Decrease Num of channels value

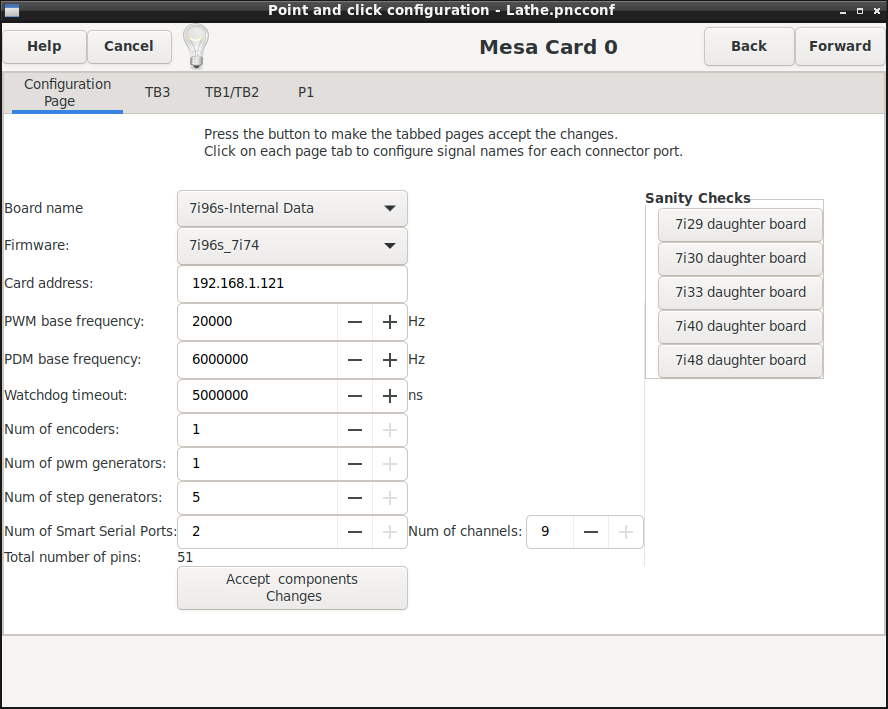[591, 532]
